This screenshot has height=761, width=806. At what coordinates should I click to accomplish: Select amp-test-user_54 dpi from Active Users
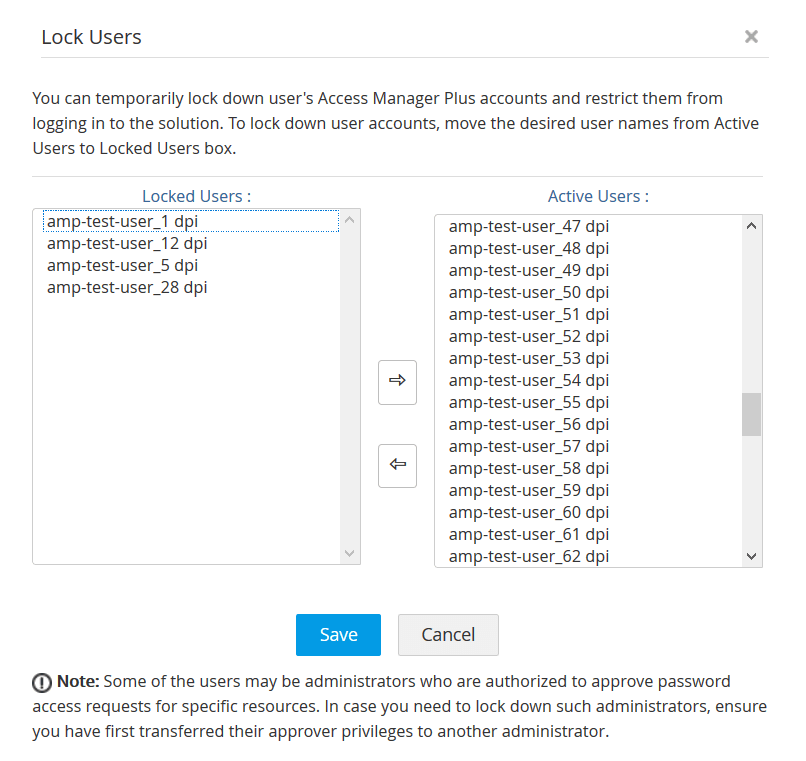pyautogui.click(x=528, y=381)
